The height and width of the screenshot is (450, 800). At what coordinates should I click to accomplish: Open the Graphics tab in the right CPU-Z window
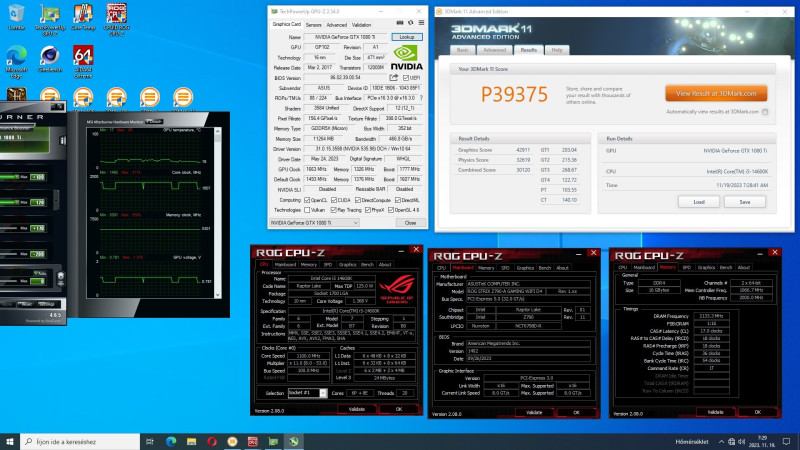706,267
